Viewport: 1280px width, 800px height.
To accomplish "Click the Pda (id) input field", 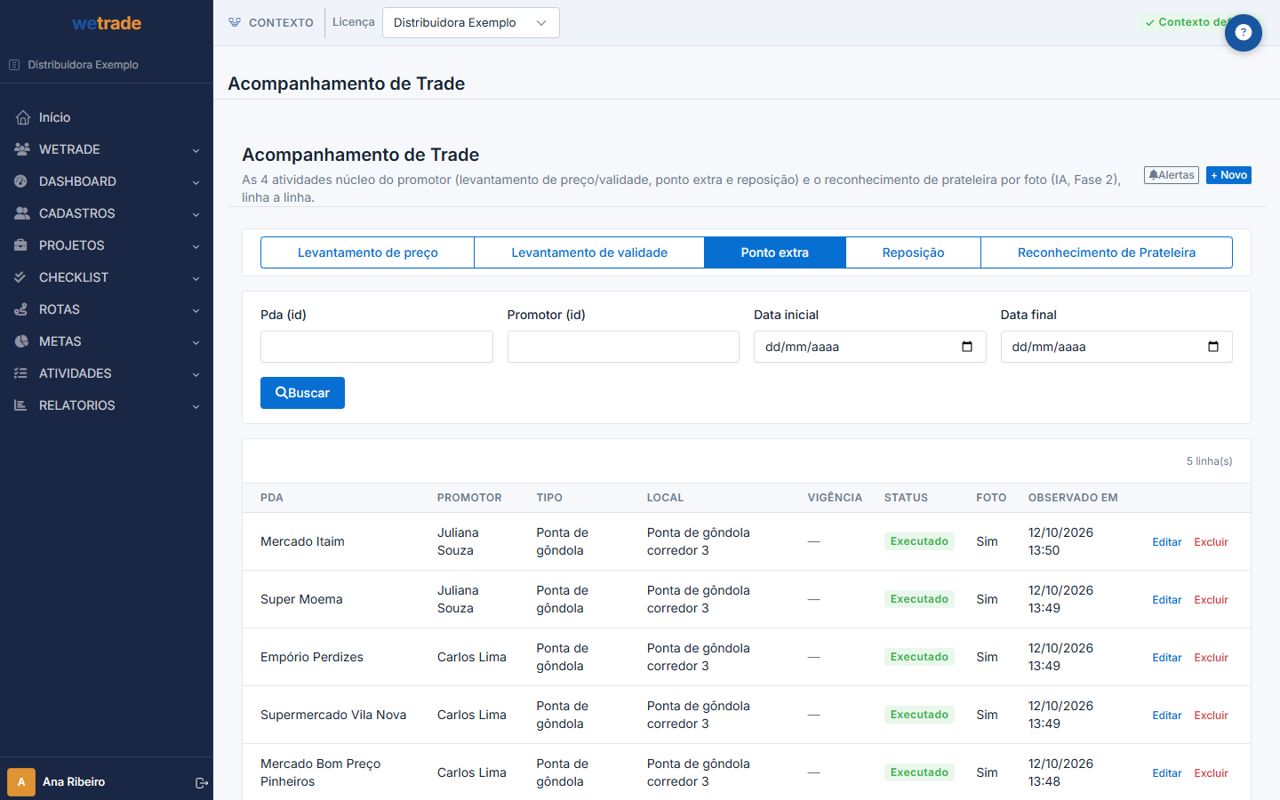I will point(376,347).
